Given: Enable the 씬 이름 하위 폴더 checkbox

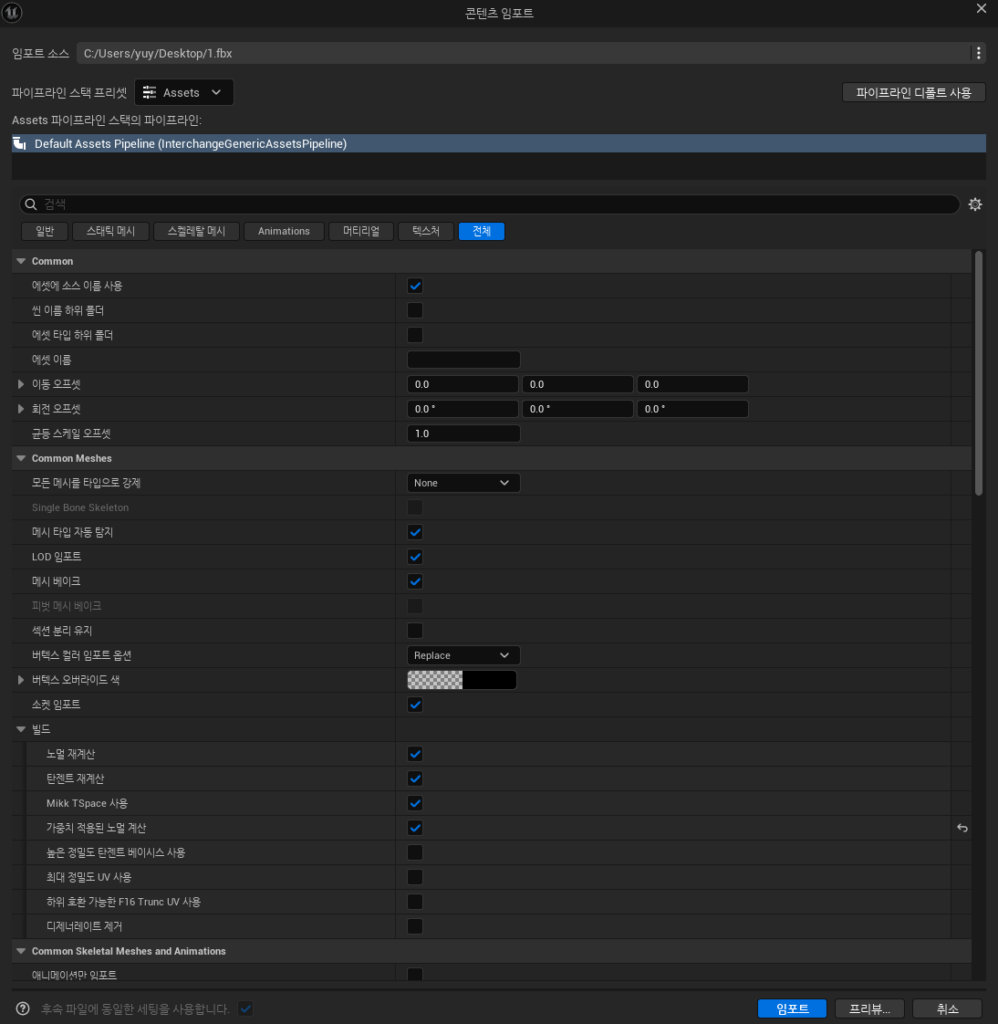Looking at the screenshot, I should pos(415,310).
